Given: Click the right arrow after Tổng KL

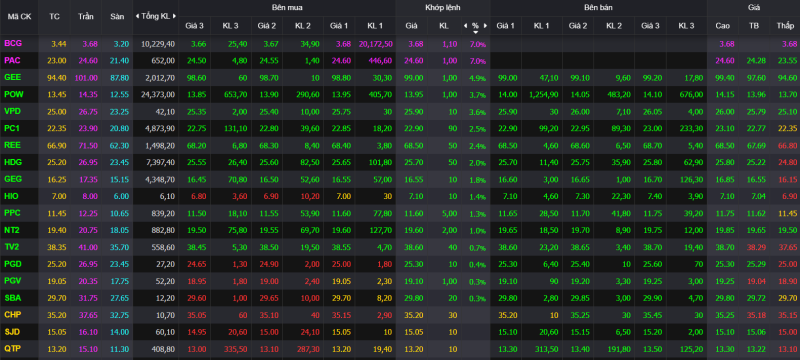Looking at the screenshot, I should click(174, 16).
